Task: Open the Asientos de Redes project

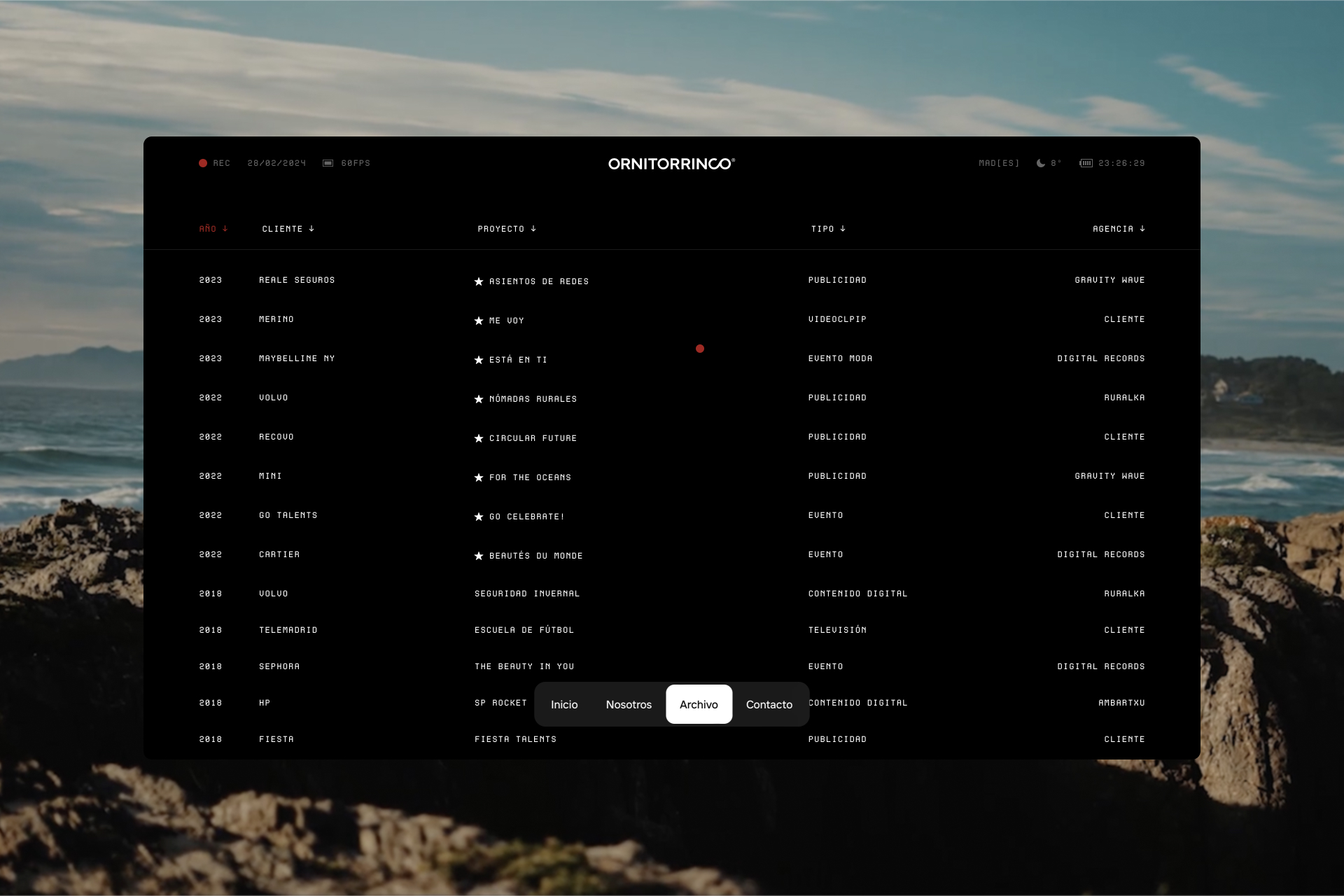Action: [539, 281]
